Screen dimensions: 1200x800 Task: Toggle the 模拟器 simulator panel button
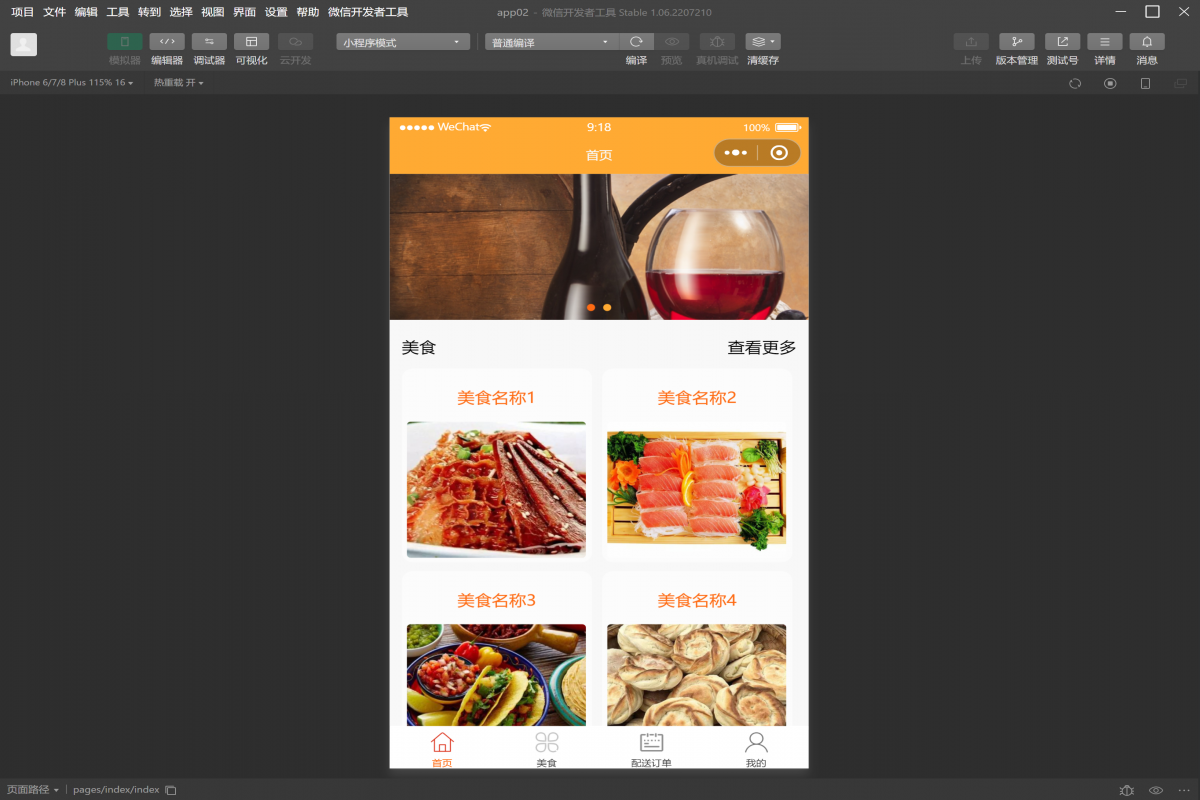[x=125, y=42]
